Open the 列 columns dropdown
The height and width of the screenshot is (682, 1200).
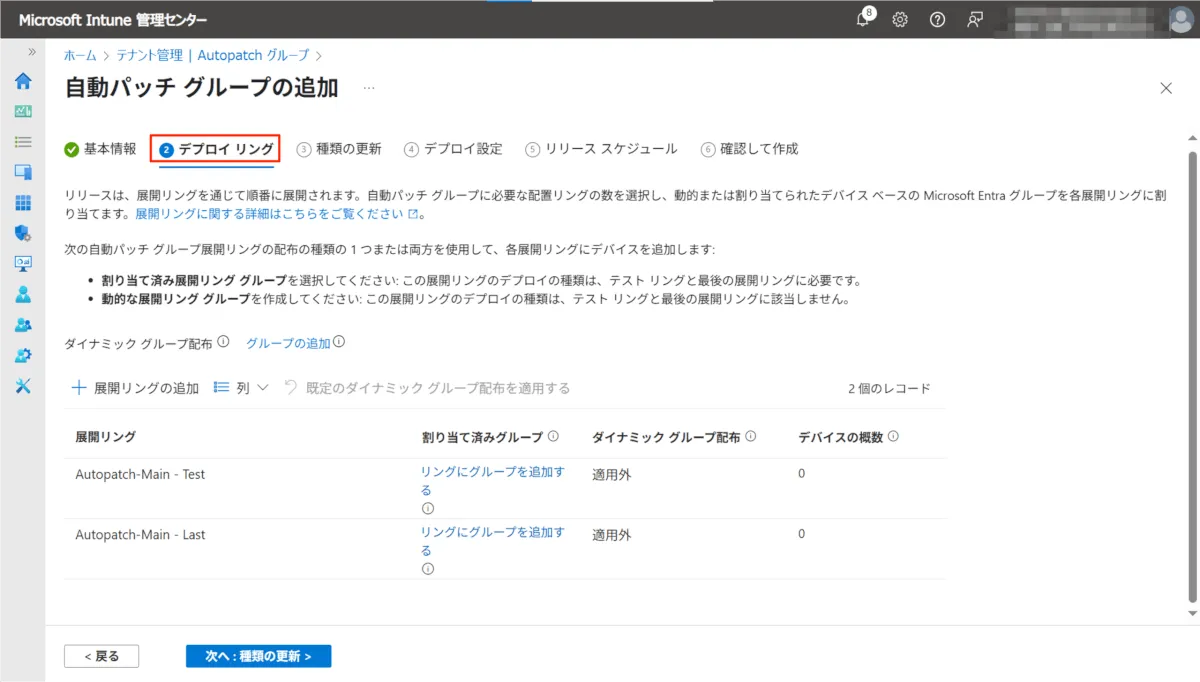(241, 388)
